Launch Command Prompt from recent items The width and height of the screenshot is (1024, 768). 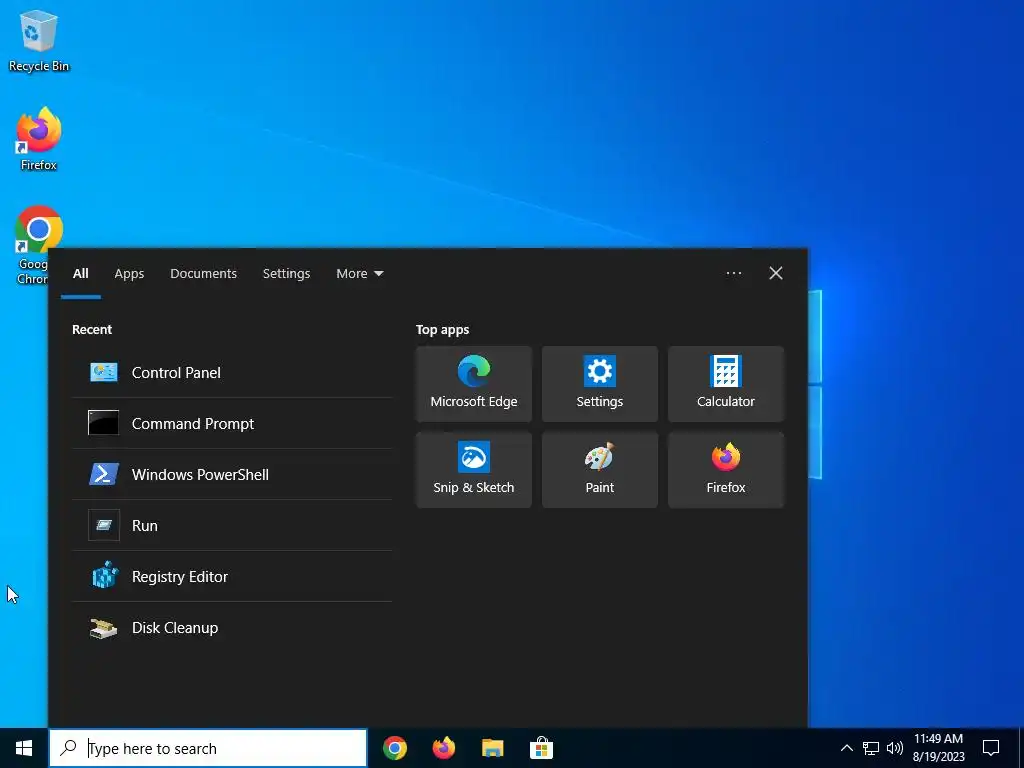point(232,424)
